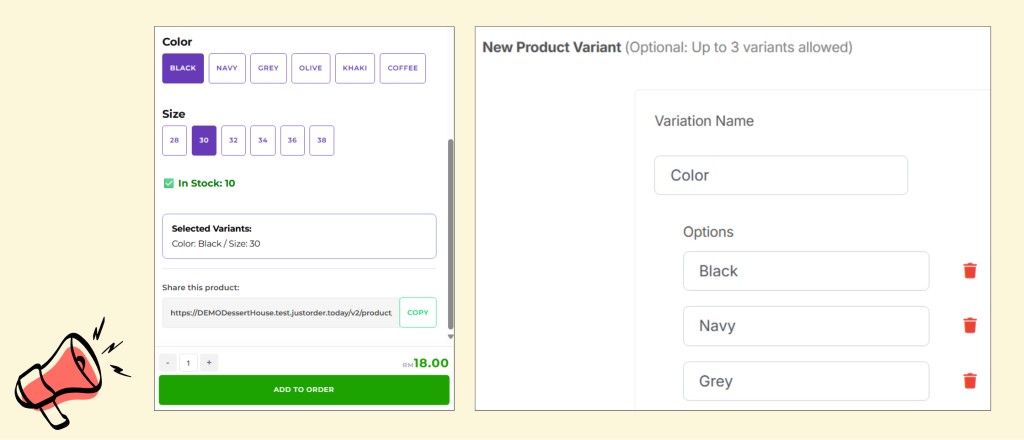Viewport: 1024px width, 440px height.
Task: Select the Khaki color variant
Action: pos(355,68)
